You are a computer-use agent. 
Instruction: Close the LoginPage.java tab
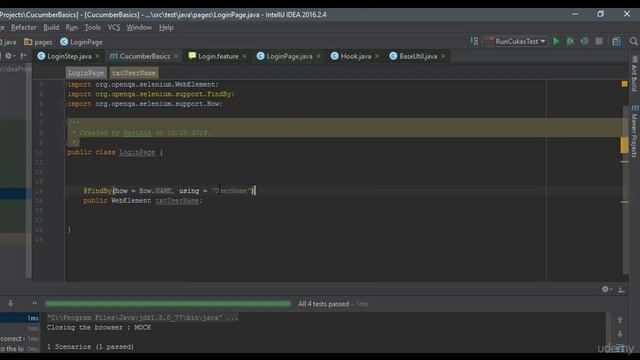tap(318, 56)
